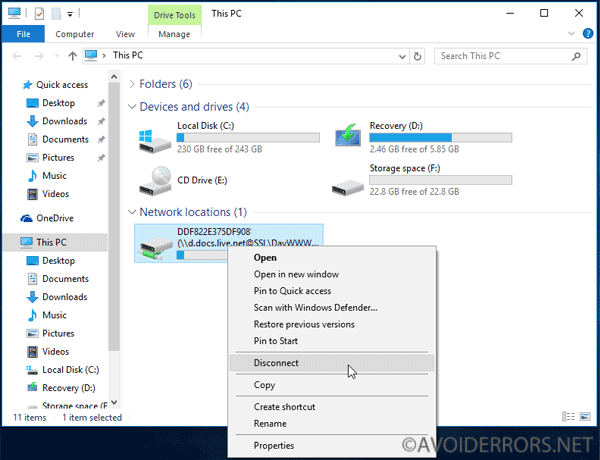Open the Help question mark icon
Screen dimensions: 600x460
click(x=588, y=34)
